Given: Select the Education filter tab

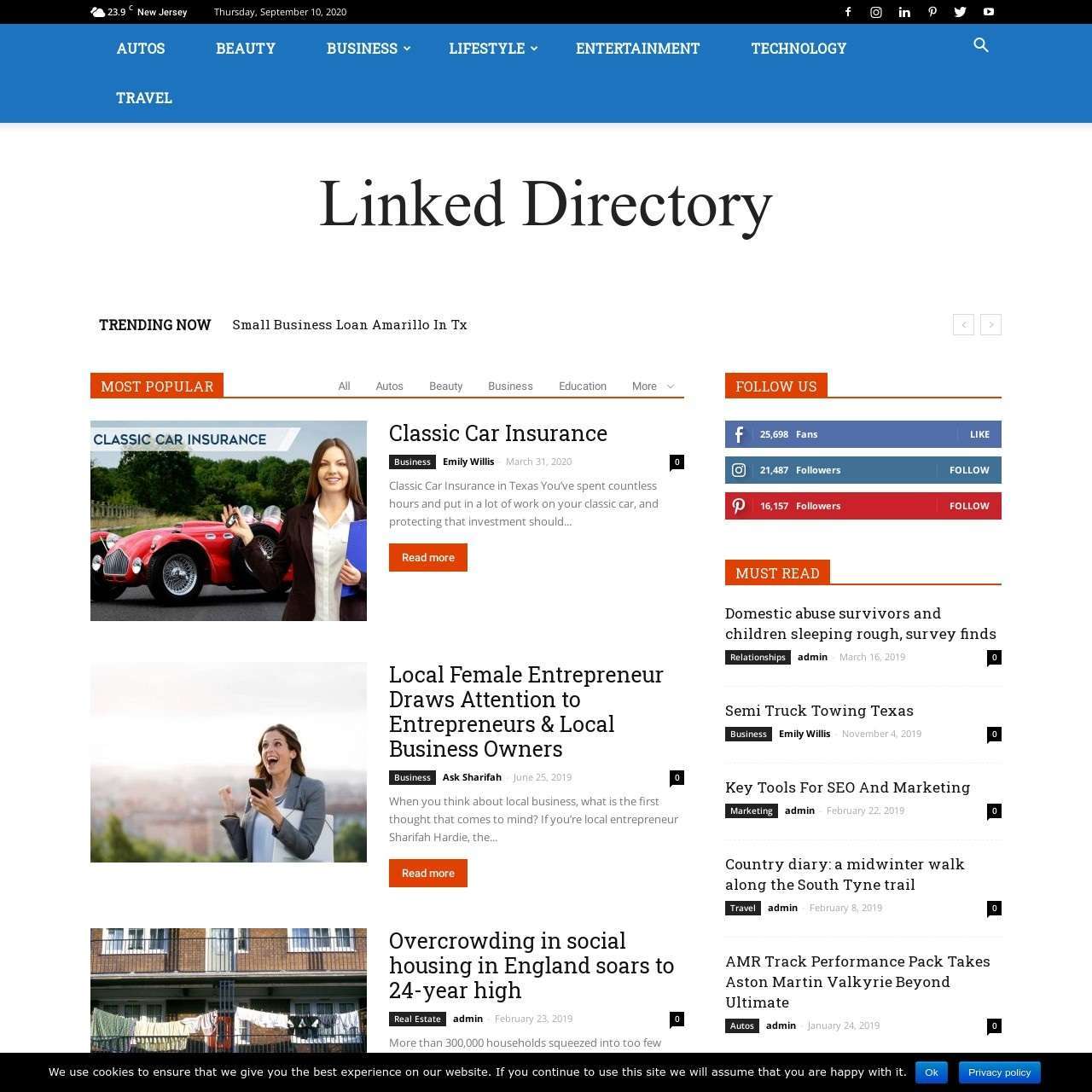Looking at the screenshot, I should pos(583,386).
